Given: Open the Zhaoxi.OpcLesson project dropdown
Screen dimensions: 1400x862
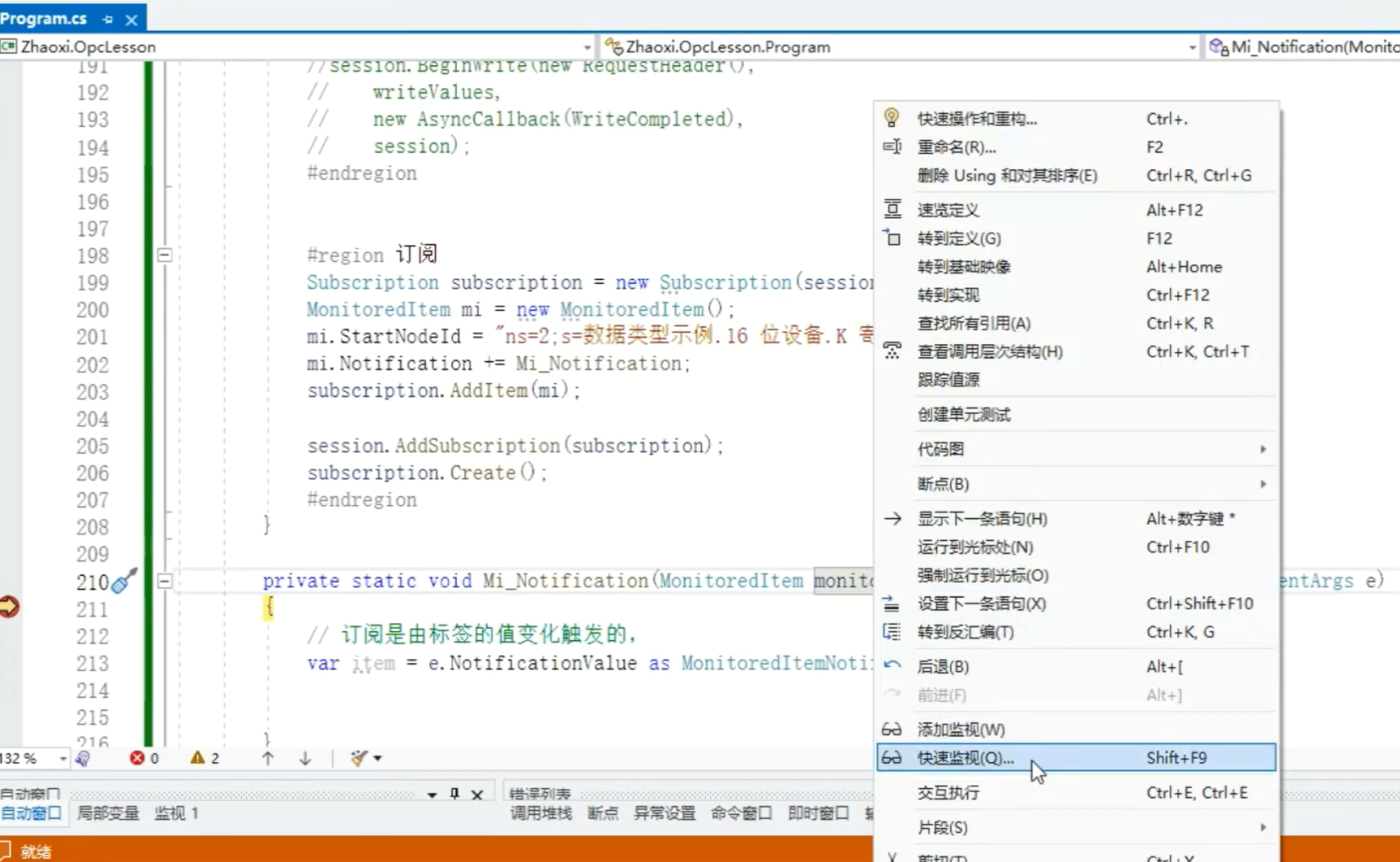Looking at the screenshot, I should click(587, 47).
